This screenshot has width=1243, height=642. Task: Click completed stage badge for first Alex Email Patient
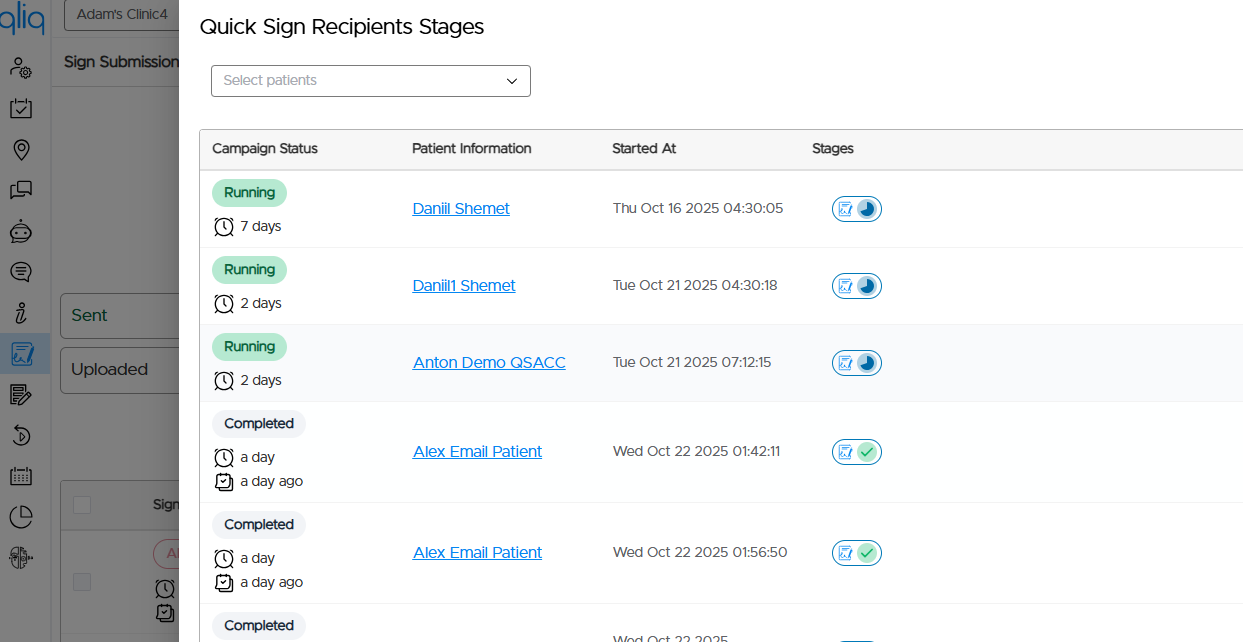[857, 452]
